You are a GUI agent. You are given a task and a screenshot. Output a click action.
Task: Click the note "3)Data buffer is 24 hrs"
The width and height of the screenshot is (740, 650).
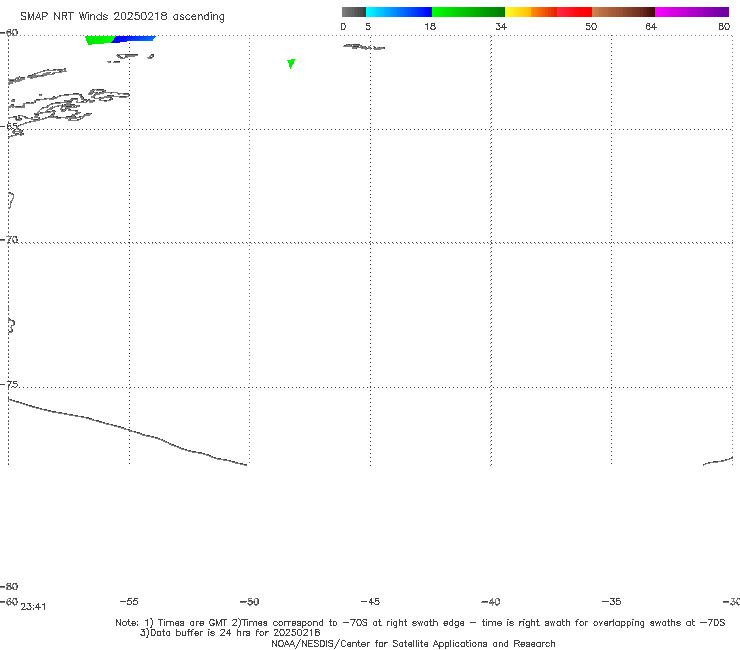point(230,633)
